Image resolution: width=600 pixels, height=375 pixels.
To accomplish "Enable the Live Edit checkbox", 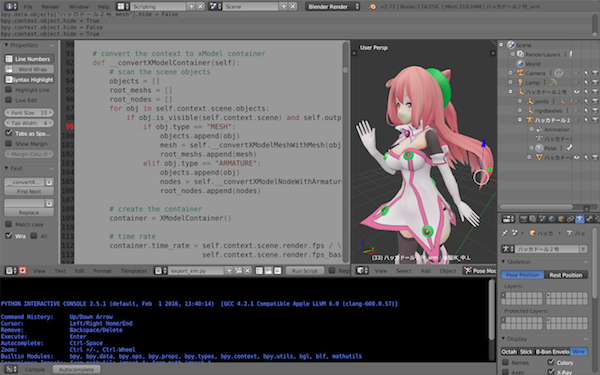I will pyautogui.click(x=8, y=100).
